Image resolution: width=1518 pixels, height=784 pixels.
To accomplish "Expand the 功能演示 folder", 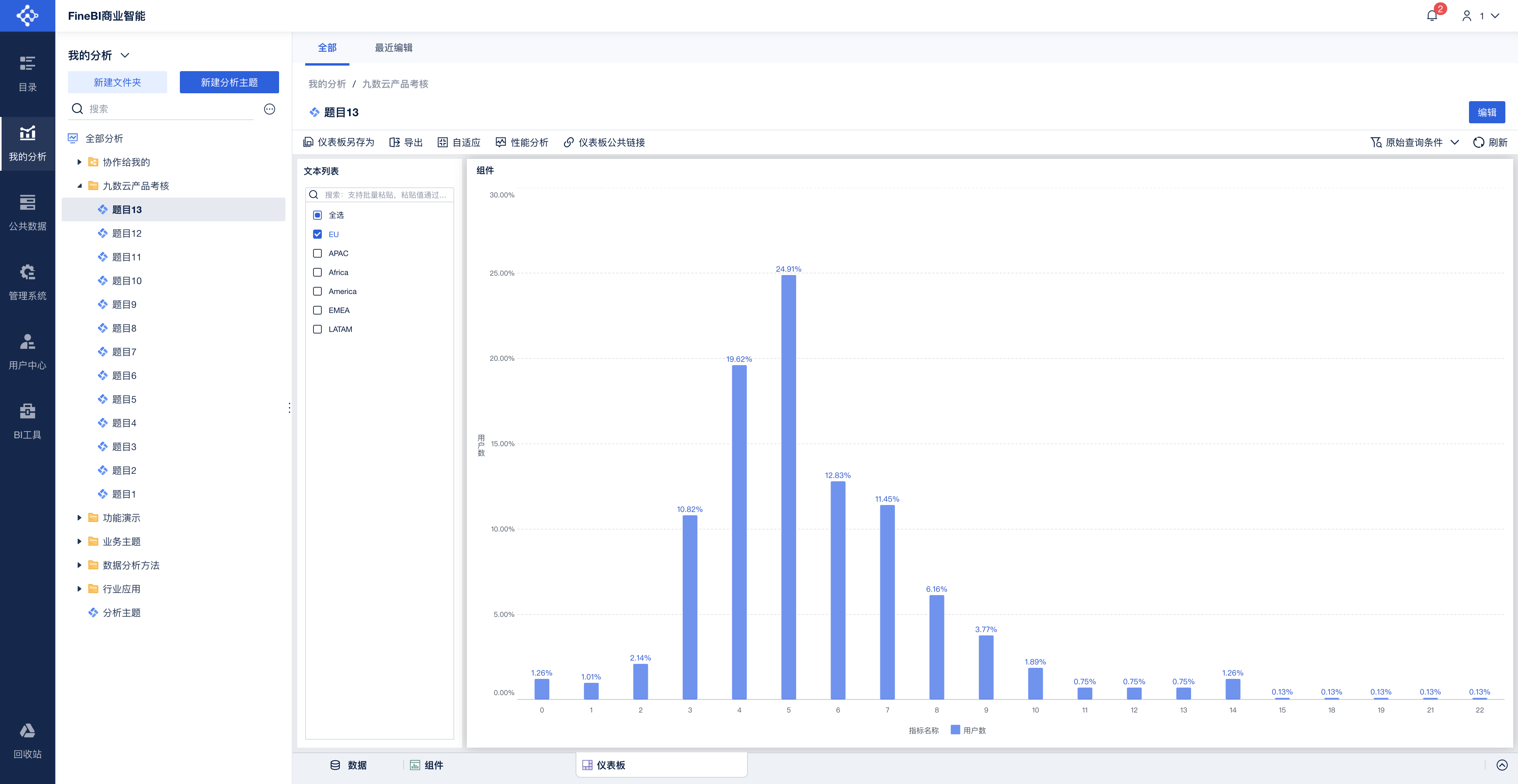I will click(79, 518).
